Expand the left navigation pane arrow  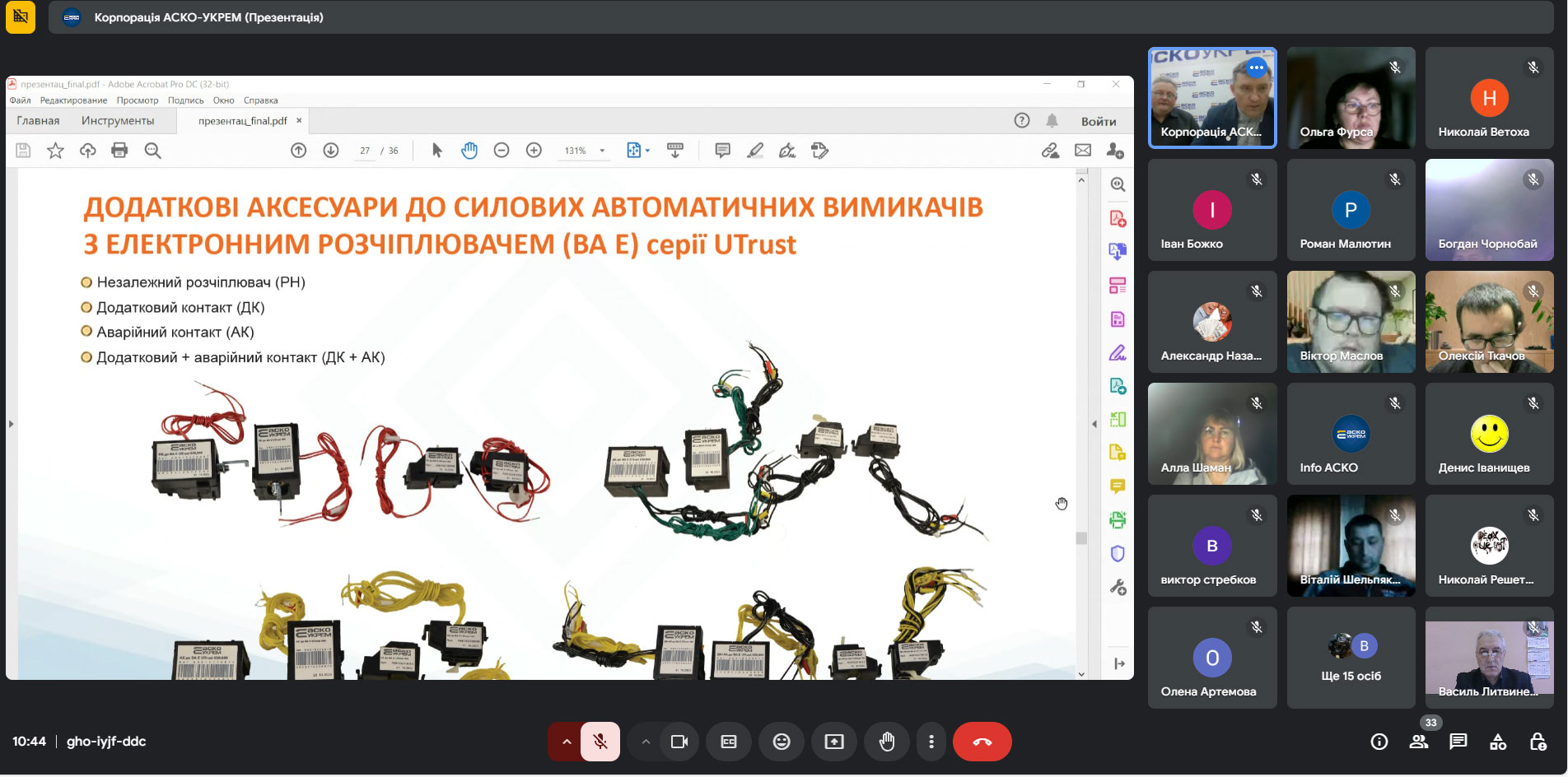(11, 424)
